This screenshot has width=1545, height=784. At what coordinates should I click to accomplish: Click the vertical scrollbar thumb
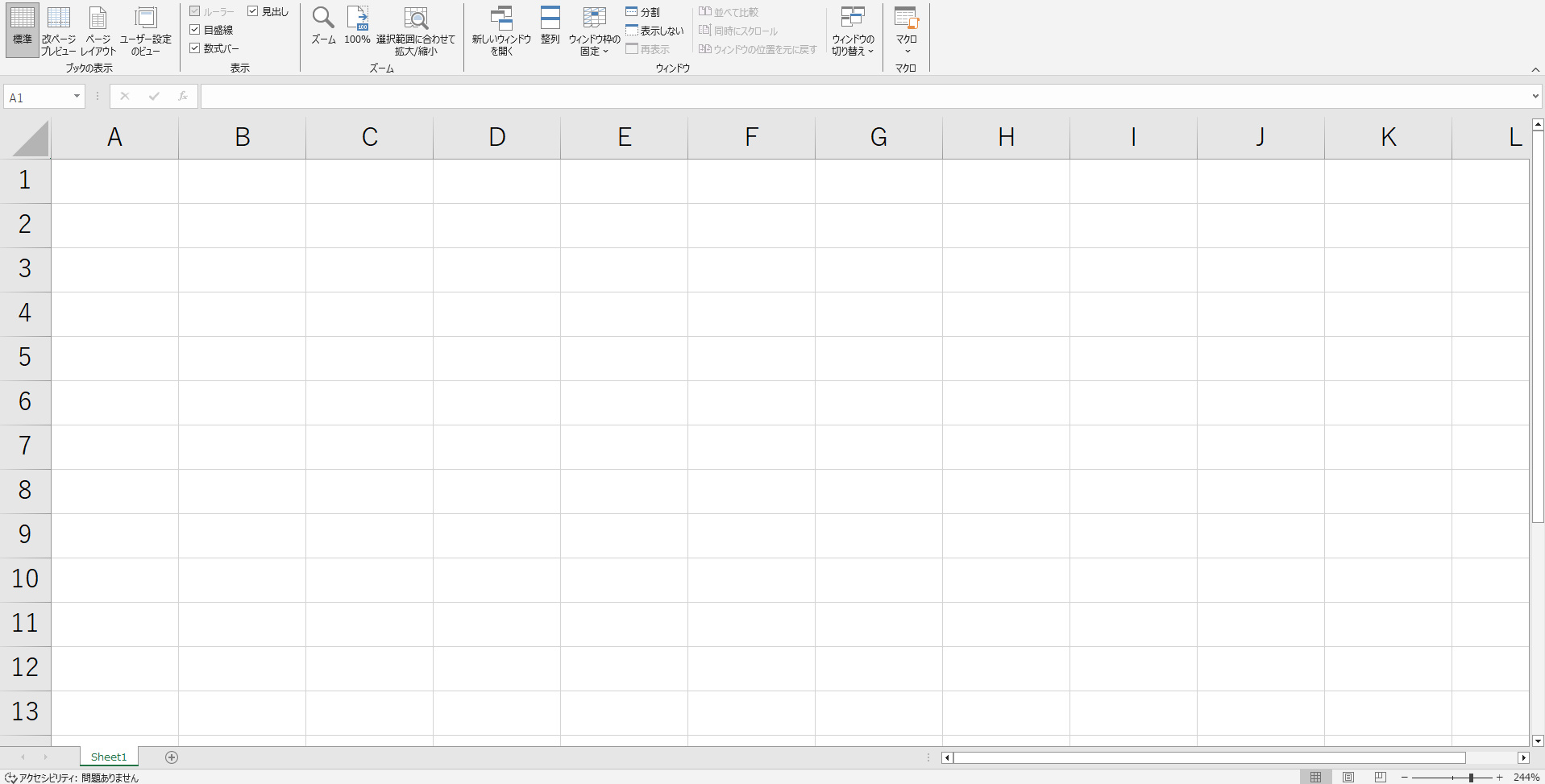point(1538,327)
